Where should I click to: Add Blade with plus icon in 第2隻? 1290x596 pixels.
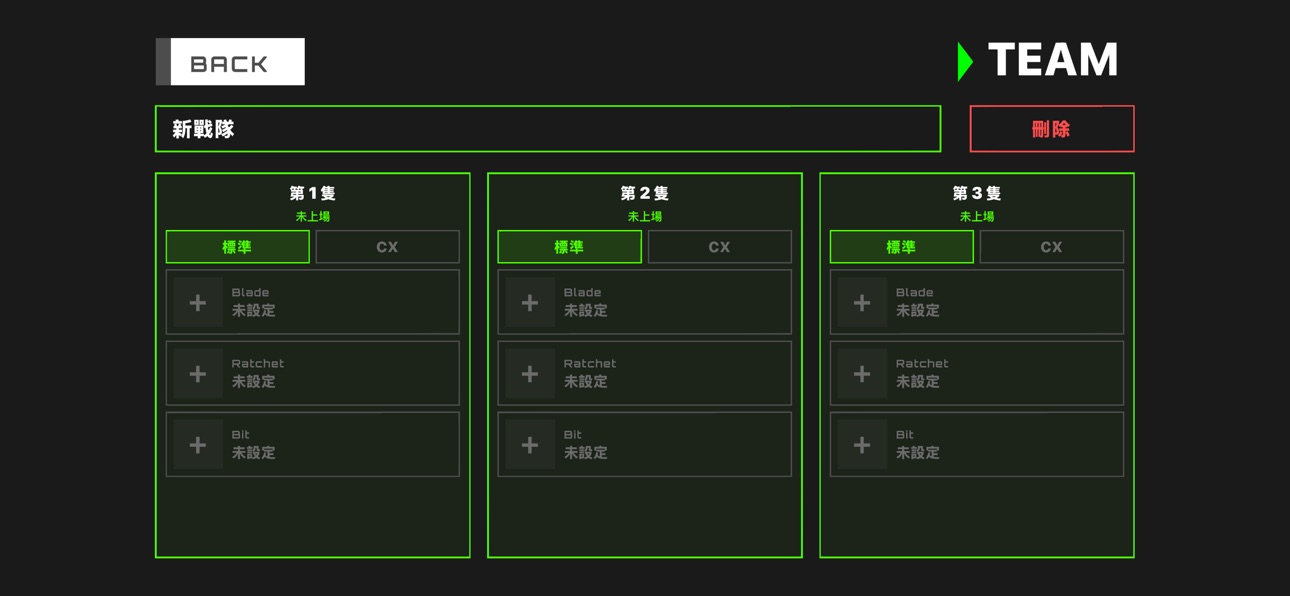pos(530,303)
